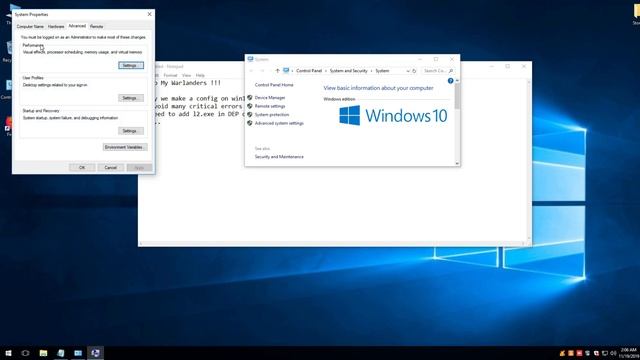Open Notepad View menu
This screenshot has height=360, width=640.
[187, 75]
